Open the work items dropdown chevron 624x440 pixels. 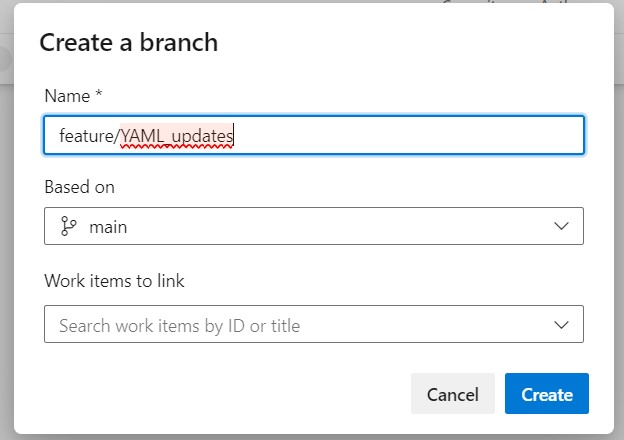point(561,325)
